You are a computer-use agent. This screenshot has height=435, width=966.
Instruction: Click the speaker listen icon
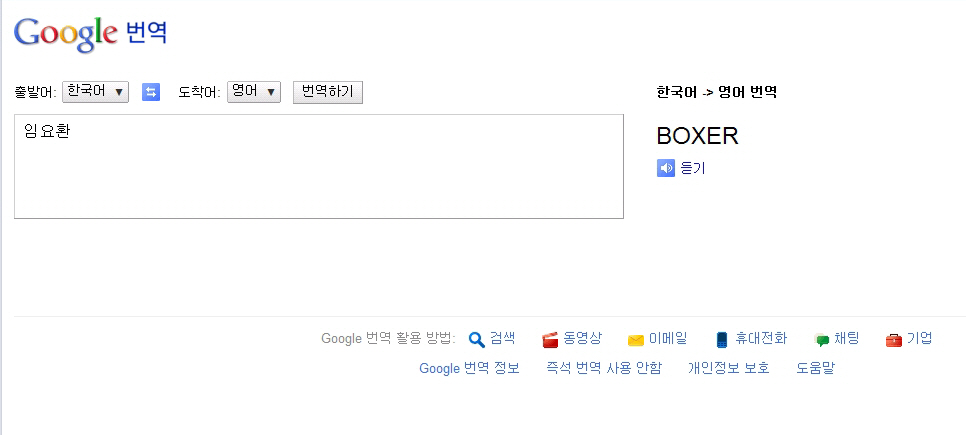point(666,168)
